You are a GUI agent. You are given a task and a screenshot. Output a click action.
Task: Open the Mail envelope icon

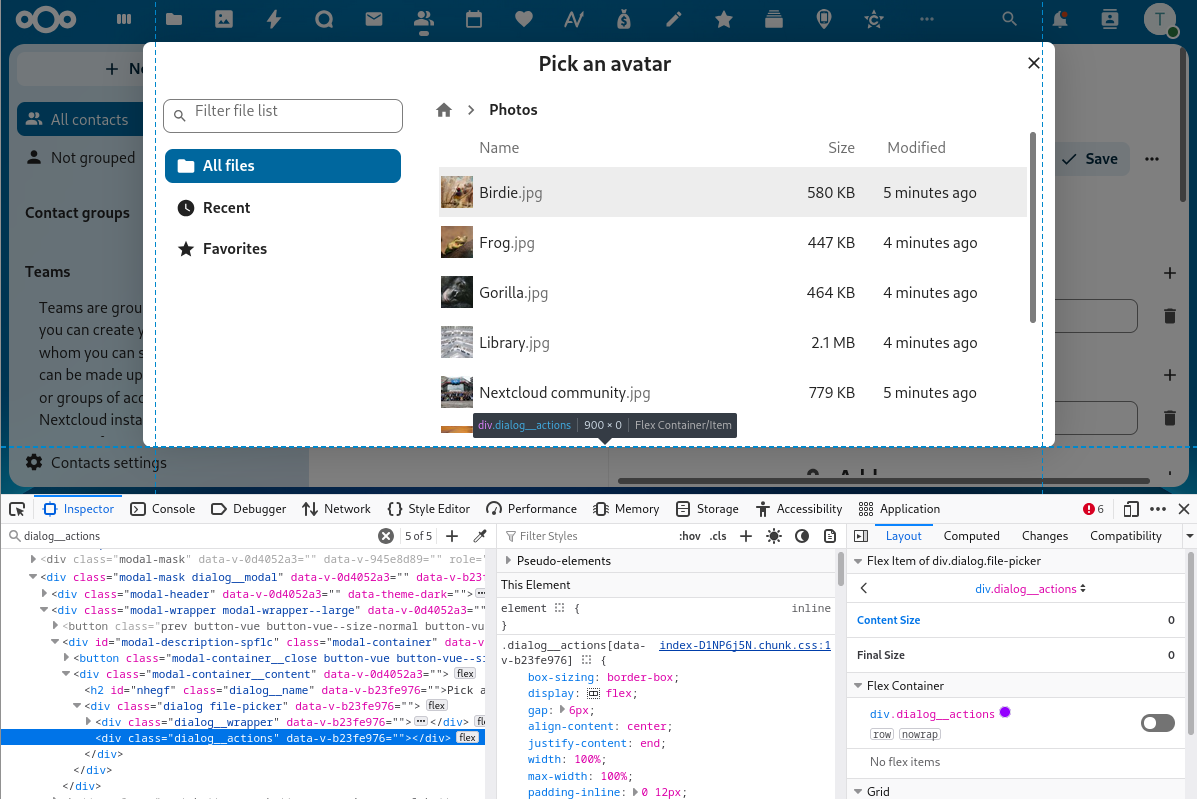click(374, 19)
